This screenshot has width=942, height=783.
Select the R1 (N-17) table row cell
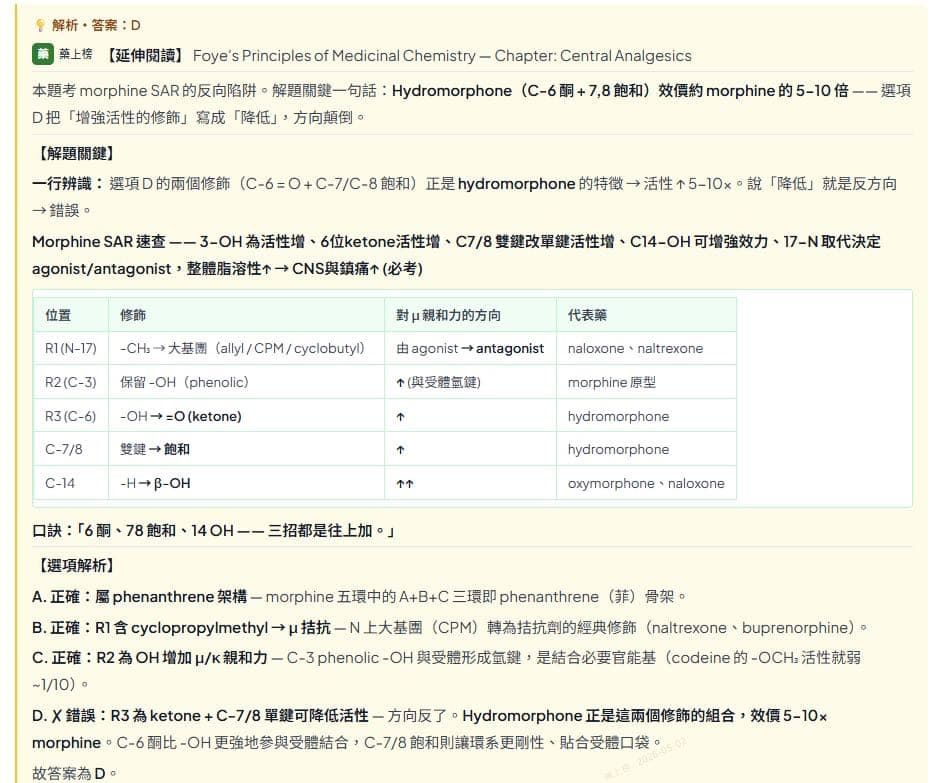71,349
